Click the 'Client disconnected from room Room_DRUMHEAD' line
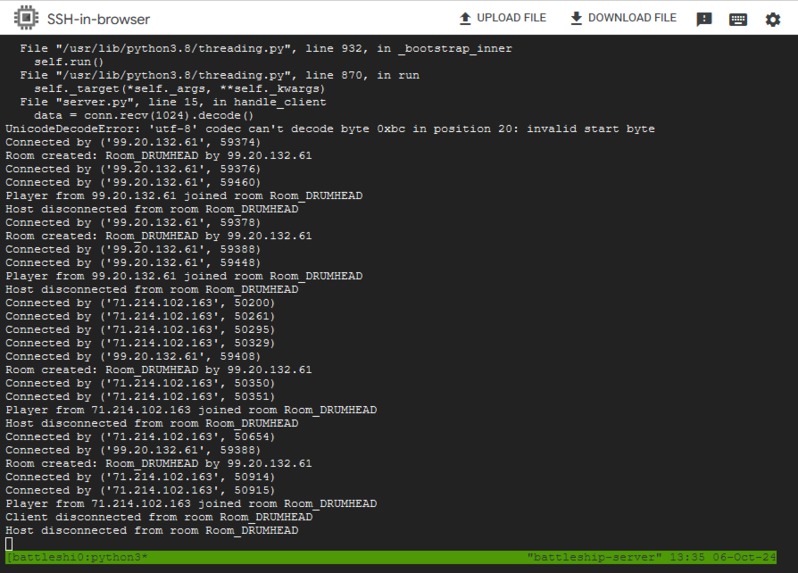798x573 pixels. click(159, 518)
